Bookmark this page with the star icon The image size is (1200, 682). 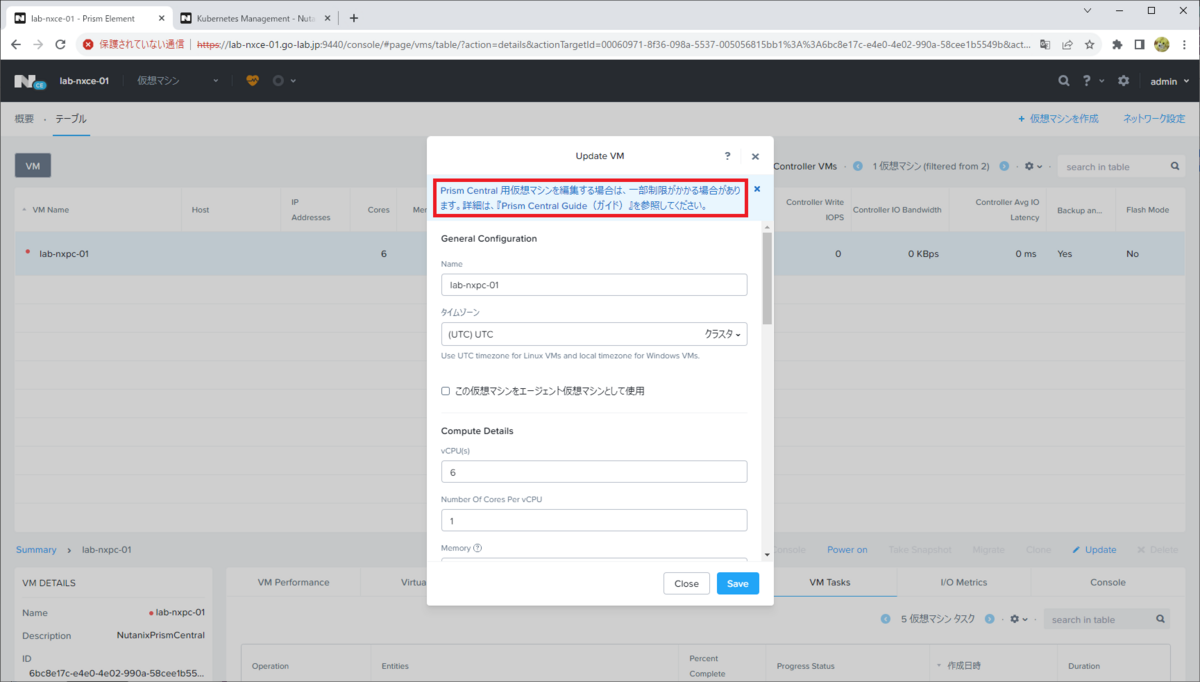[x=1089, y=44]
